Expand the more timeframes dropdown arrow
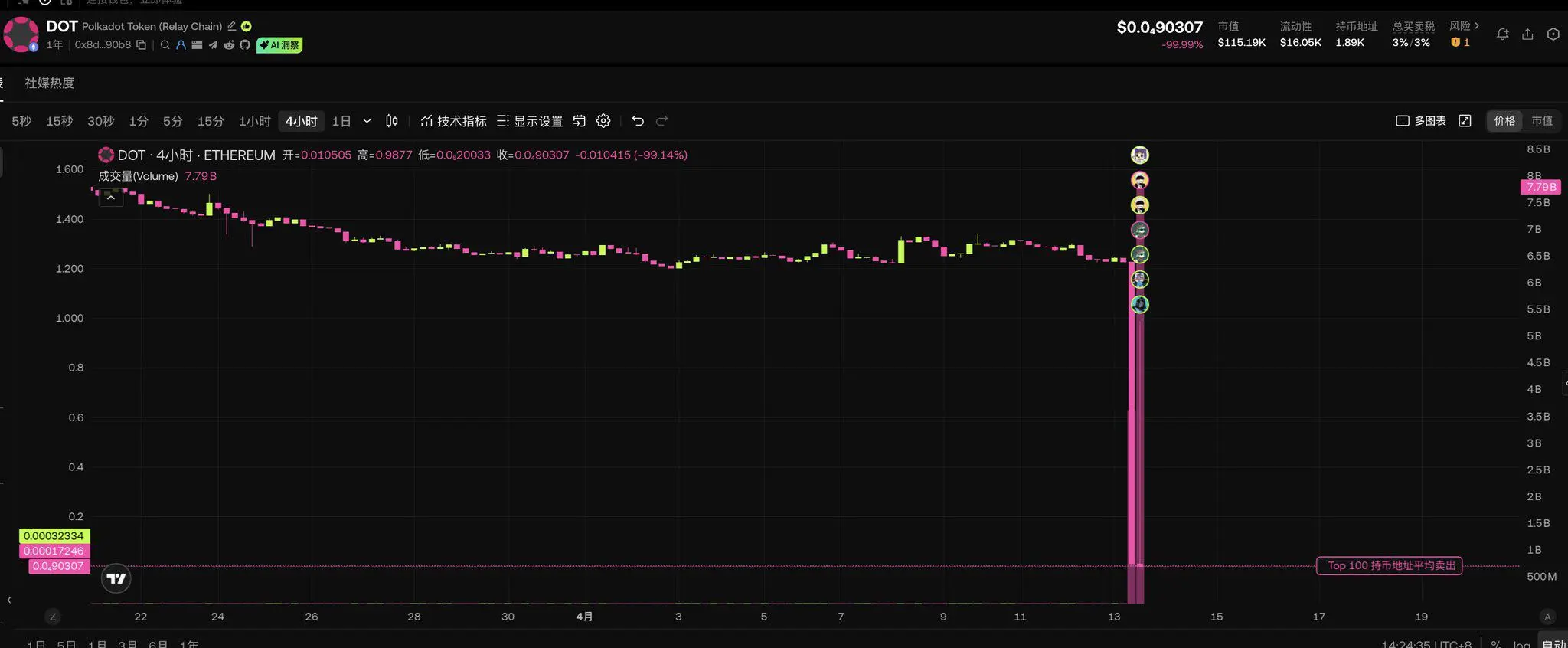Viewport: 1568px width, 648px height. [x=367, y=121]
